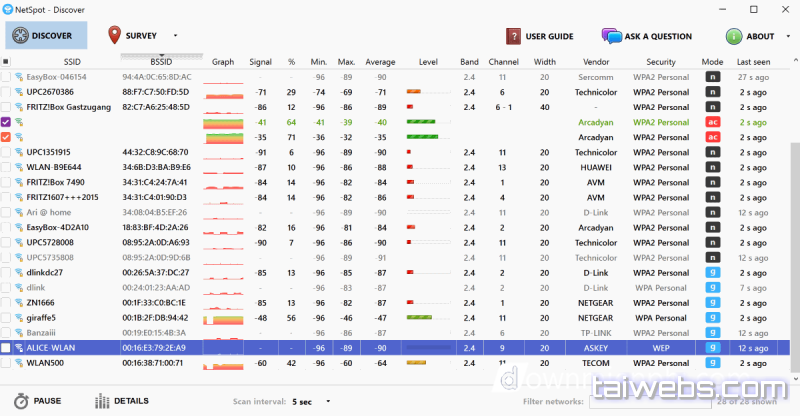Open the User Guide

540,36
